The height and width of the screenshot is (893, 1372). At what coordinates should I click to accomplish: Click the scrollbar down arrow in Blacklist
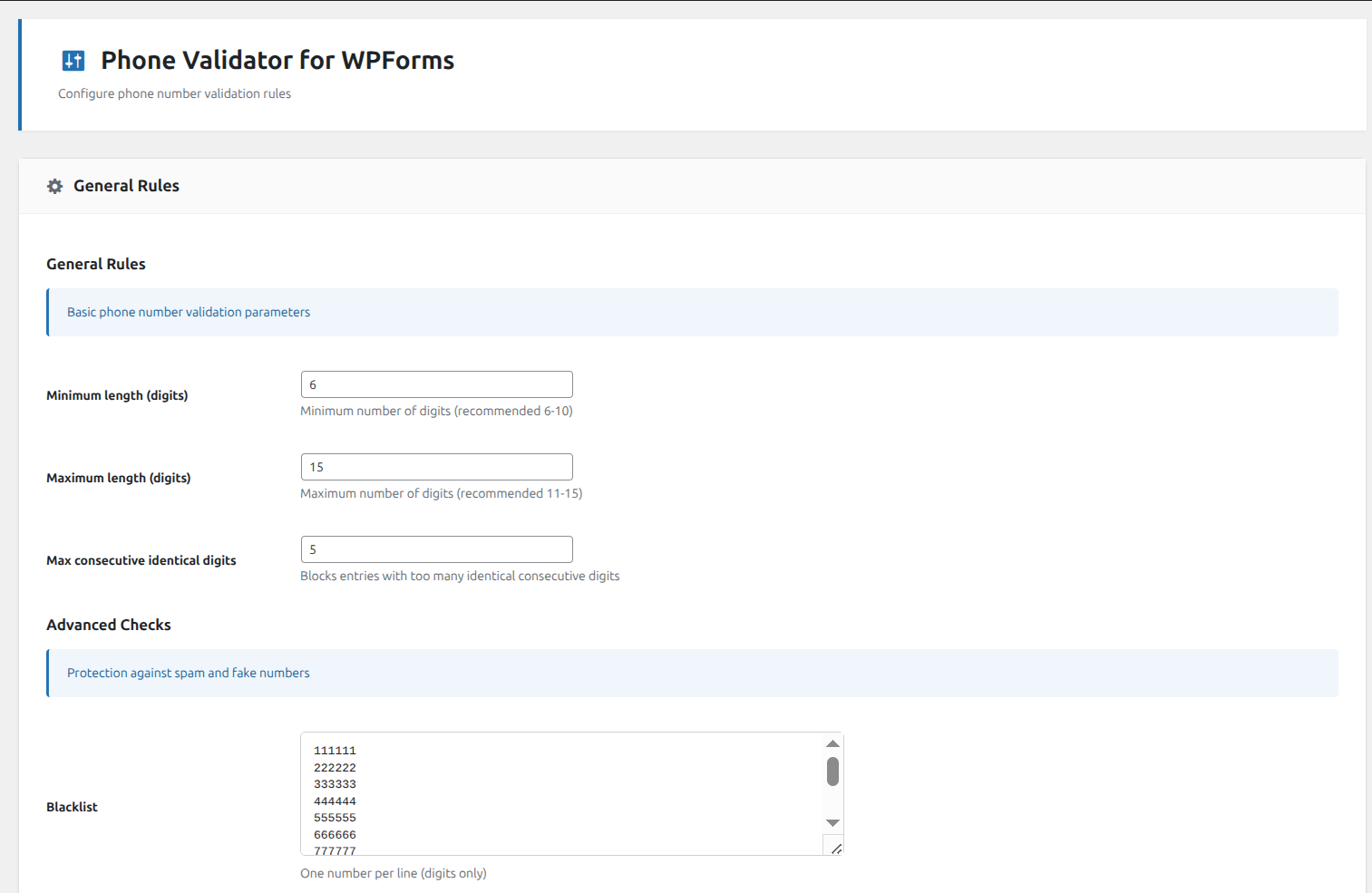(832, 823)
